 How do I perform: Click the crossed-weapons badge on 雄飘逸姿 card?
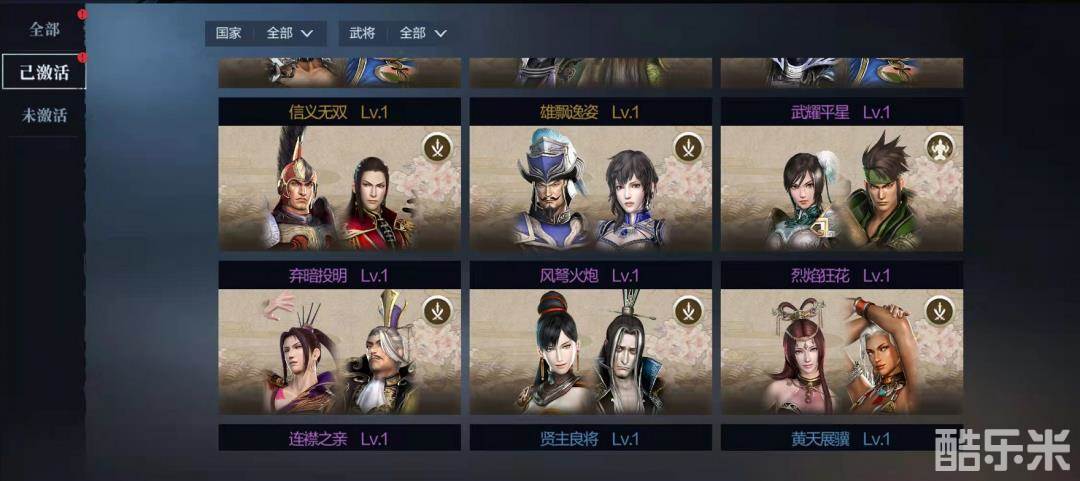pos(688,147)
